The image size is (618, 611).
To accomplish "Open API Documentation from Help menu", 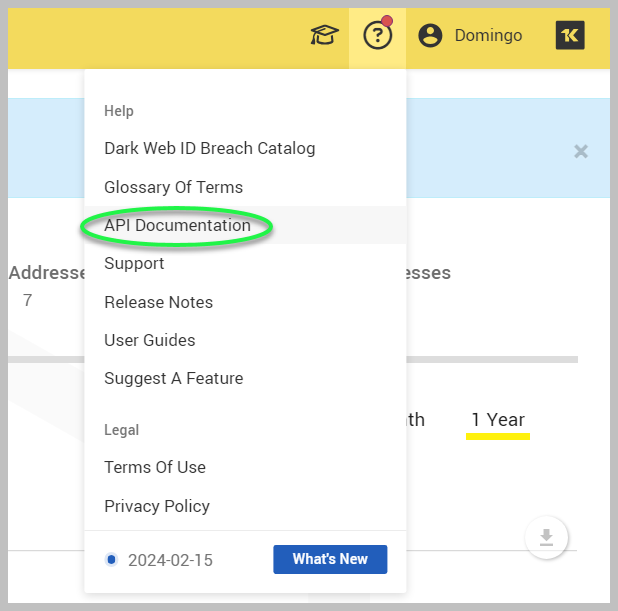I will 177,226.
